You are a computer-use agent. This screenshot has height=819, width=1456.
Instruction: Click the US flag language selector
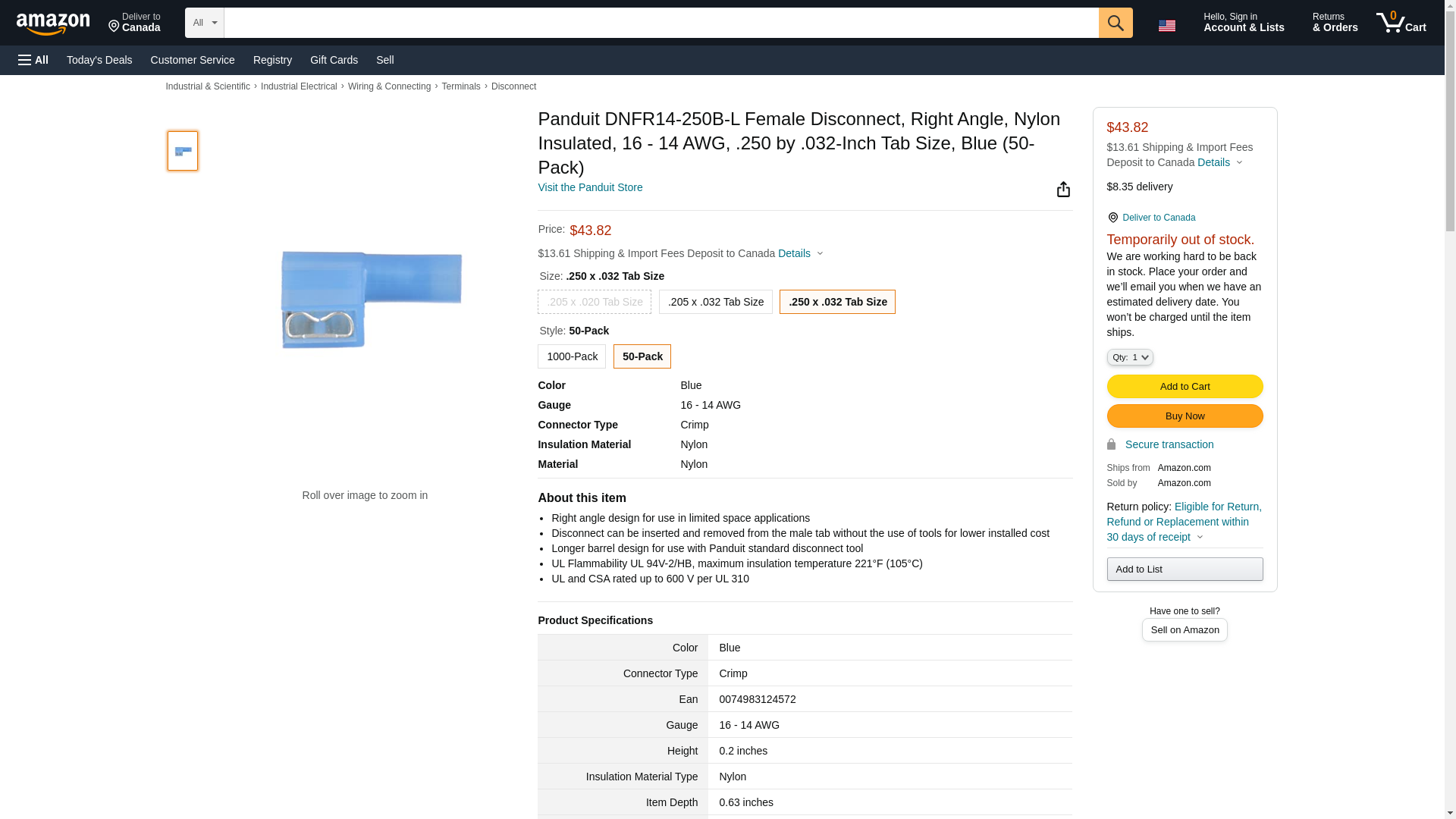click(x=1166, y=26)
